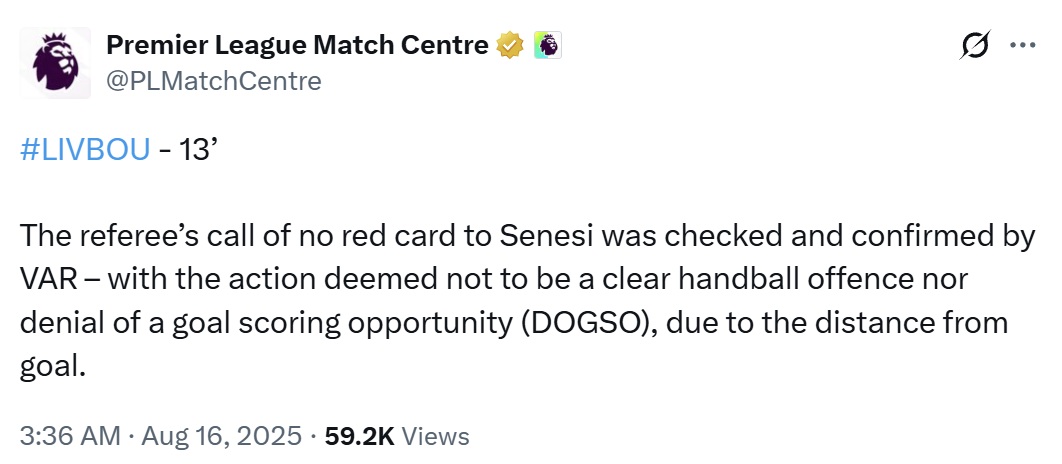Click the word handball in the post
Viewport: 1062px width, 464px height.
point(717,279)
